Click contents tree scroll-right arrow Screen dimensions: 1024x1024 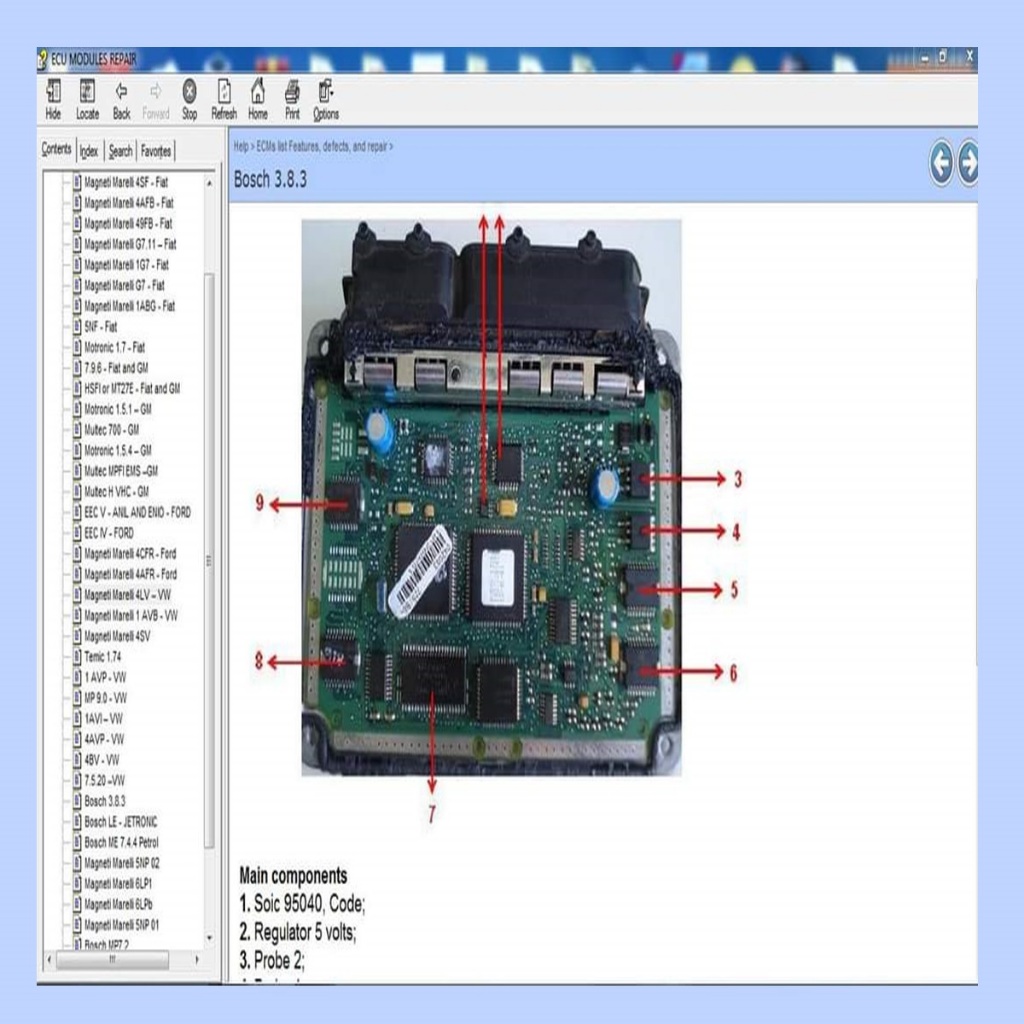(197, 960)
